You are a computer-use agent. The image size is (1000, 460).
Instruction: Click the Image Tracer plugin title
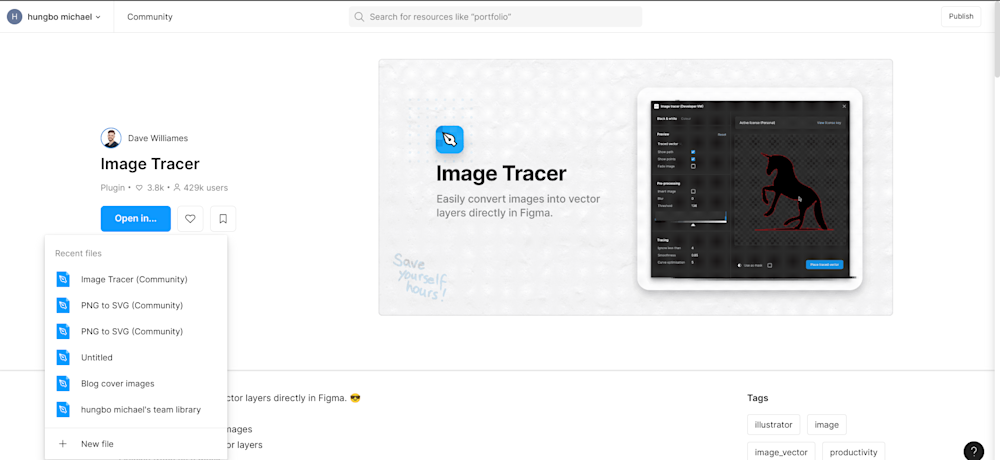tap(150, 164)
